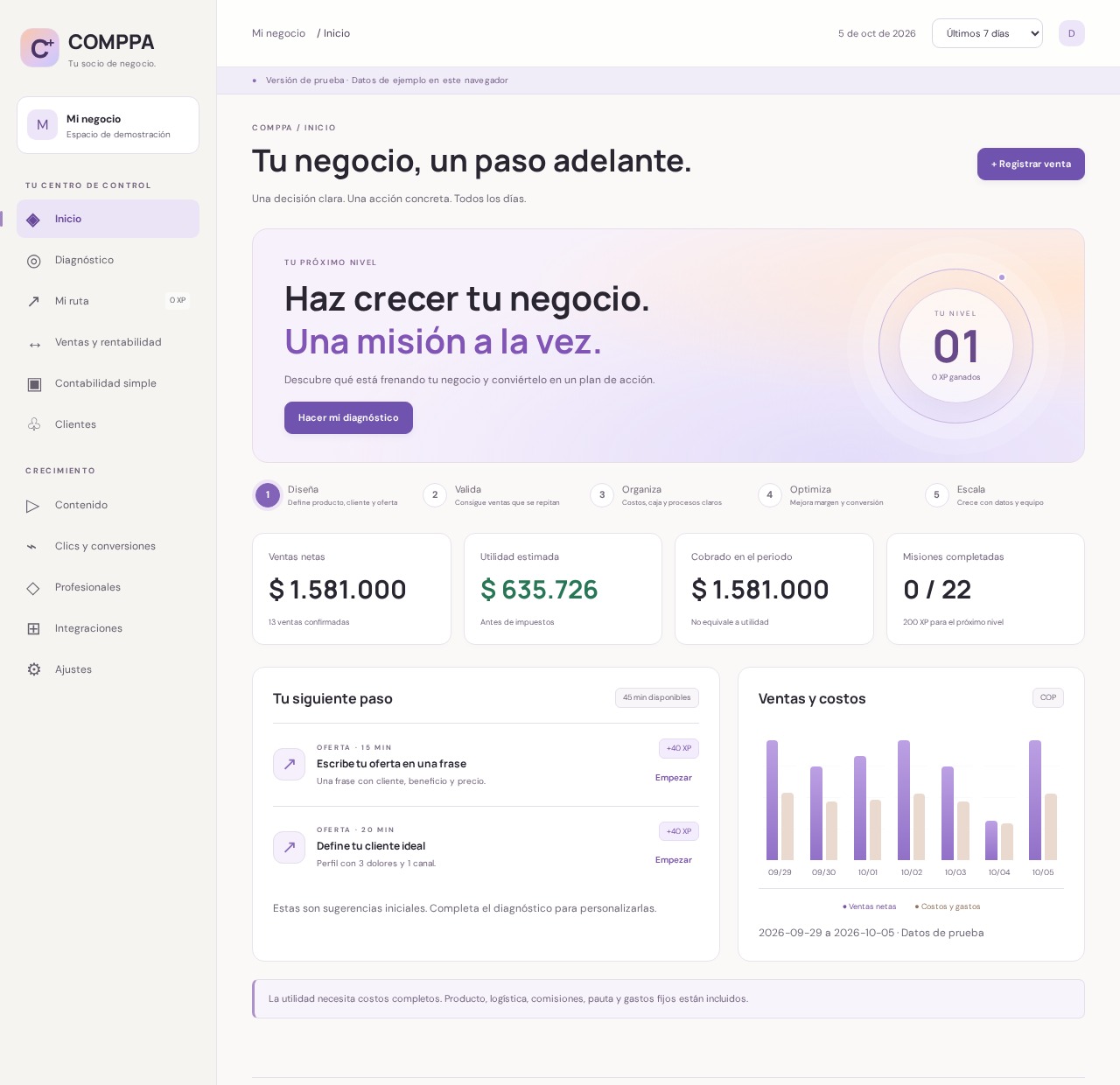Image resolution: width=1120 pixels, height=1085 pixels.
Task: Open the Últimos 7 días period dropdown
Action: [x=987, y=33]
